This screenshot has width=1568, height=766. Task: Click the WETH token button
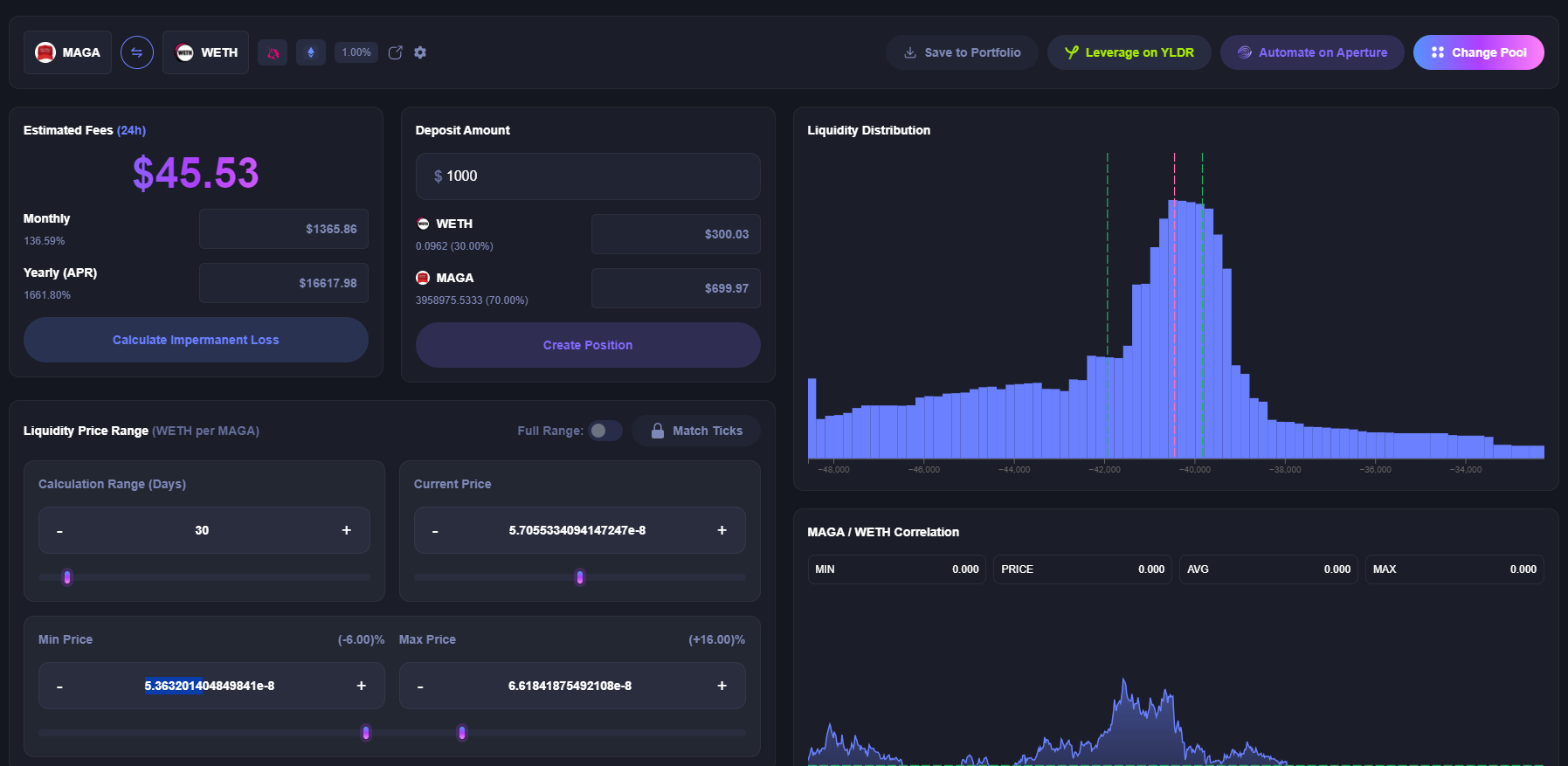click(x=206, y=52)
